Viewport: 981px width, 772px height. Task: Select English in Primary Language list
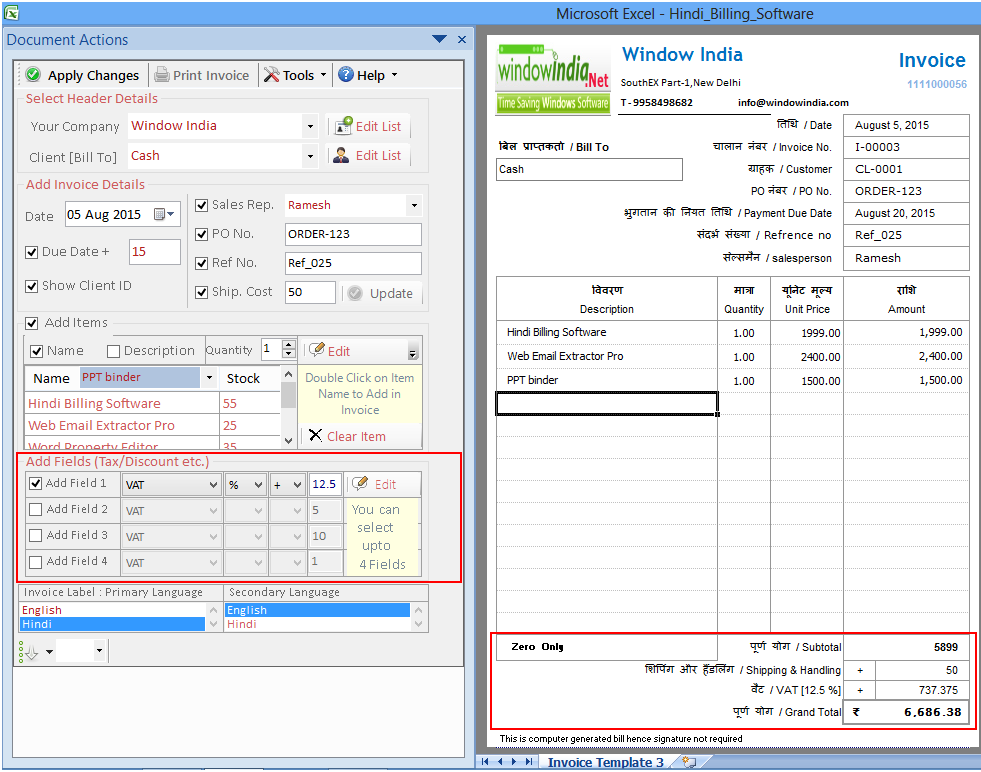[112, 610]
